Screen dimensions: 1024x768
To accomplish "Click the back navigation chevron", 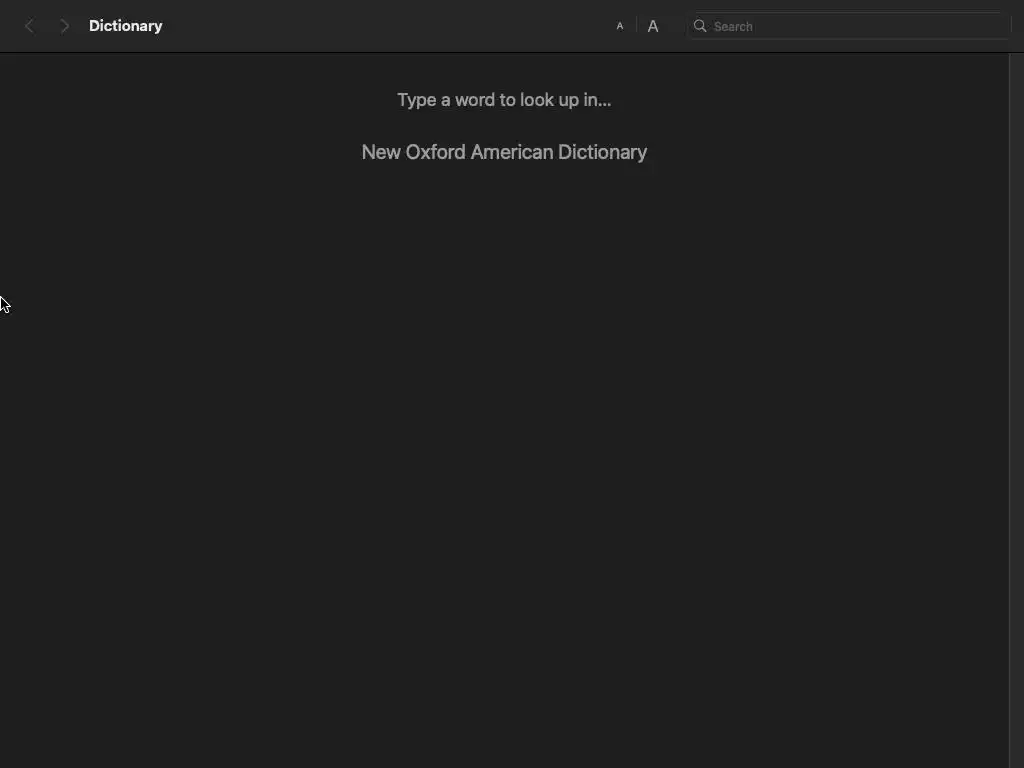I will (29, 26).
